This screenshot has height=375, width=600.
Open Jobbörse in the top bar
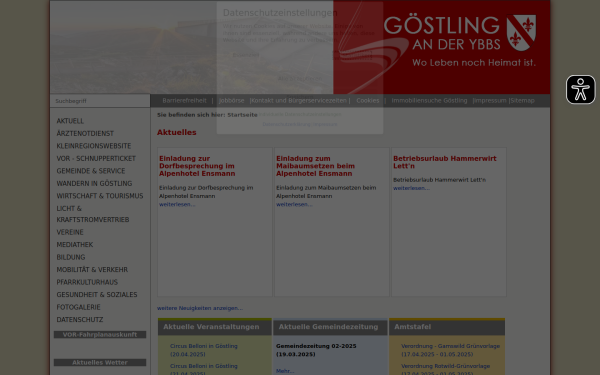[x=232, y=101]
